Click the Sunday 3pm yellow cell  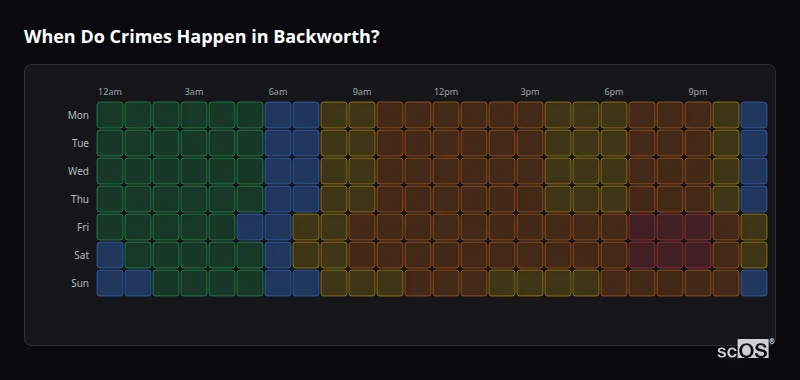pos(530,283)
